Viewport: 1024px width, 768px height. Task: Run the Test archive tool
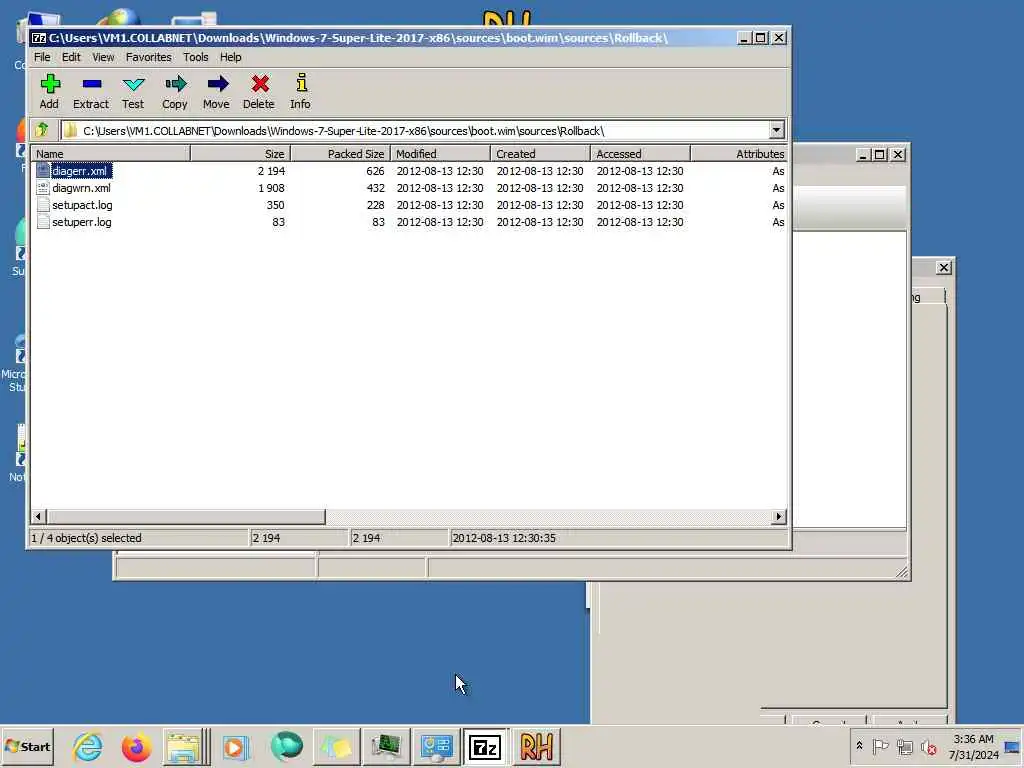[x=133, y=84]
